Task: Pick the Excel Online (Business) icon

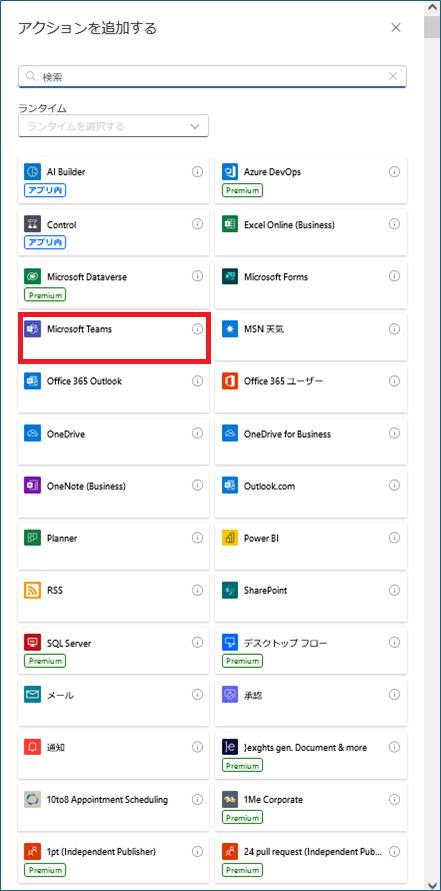Action: pos(230,224)
